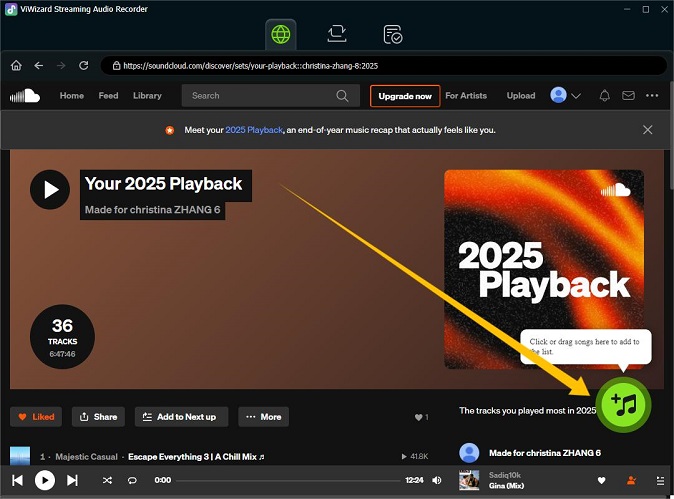Viewport: 674px width, 499px height.
Task: Click Add to Next up button
Action: click(181, 416)
